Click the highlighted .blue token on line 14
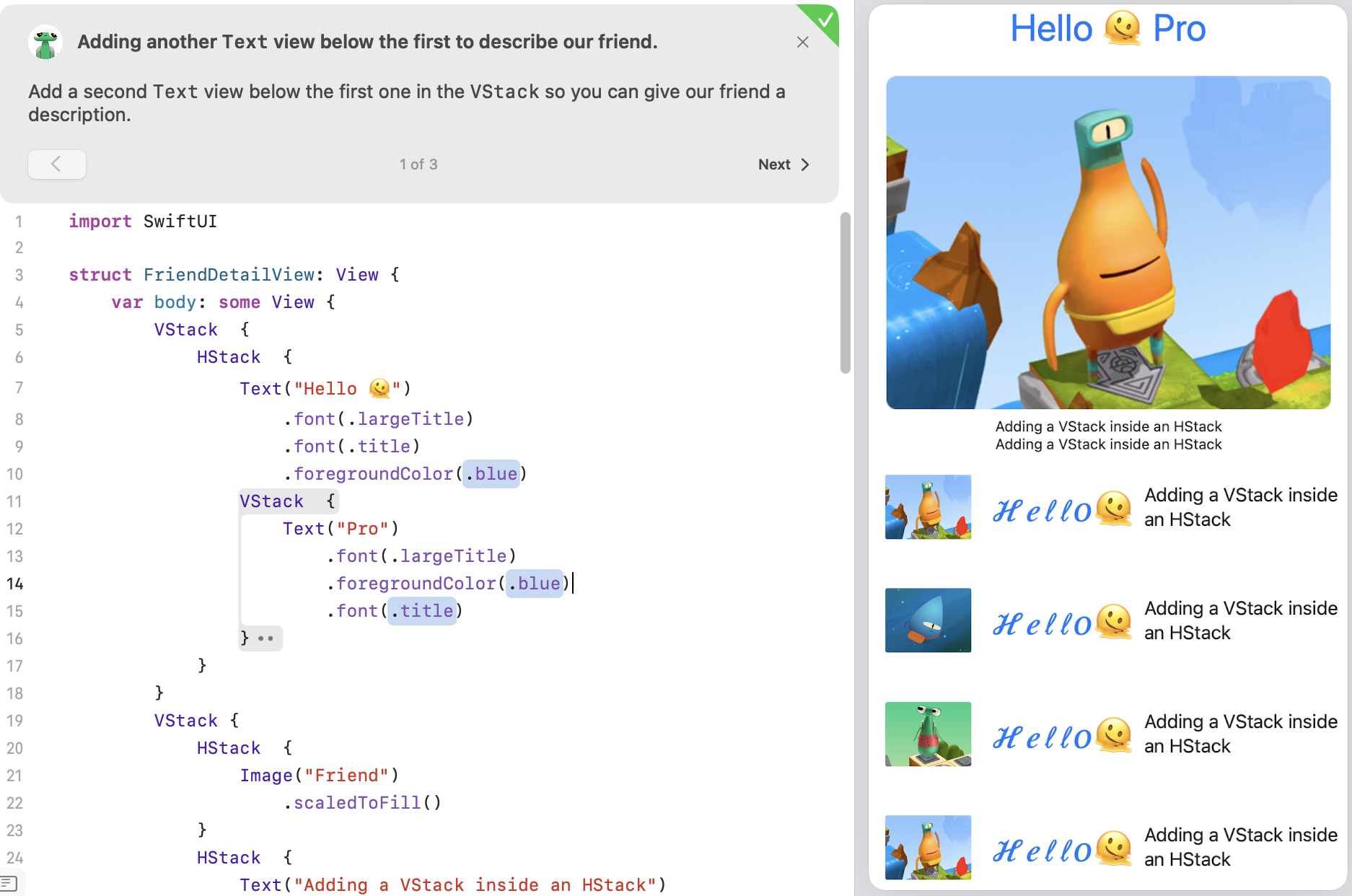This screenshot has width=1352, height=896. [535, 583]
